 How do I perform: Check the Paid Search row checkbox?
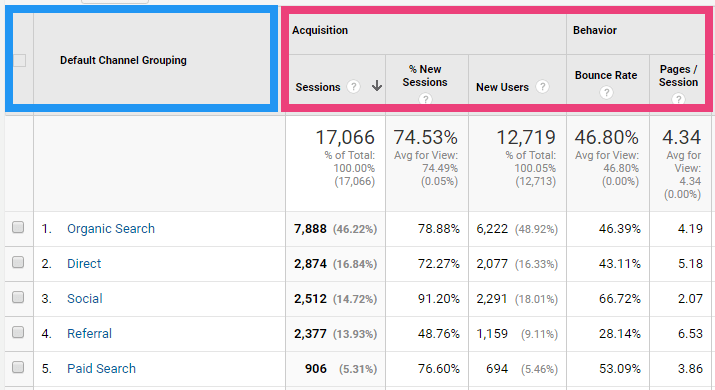tap(18, 367)
